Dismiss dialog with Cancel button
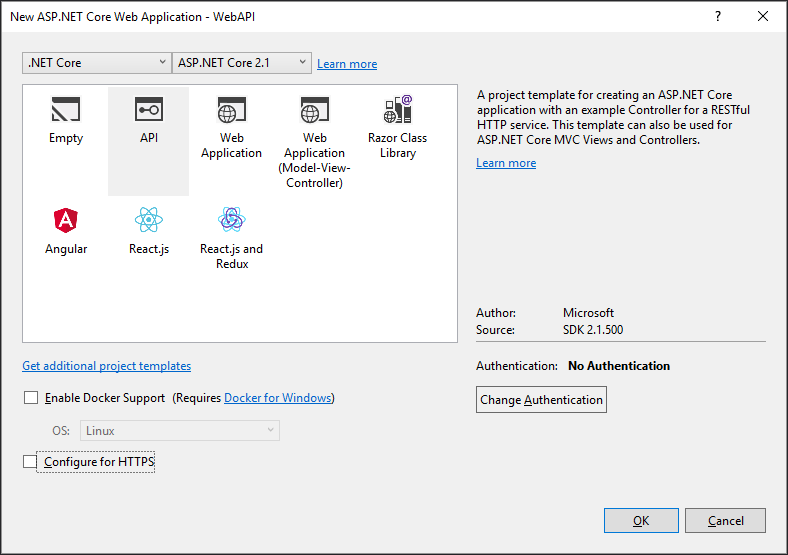The height and width of the screenshot is (555, 788). (x=725, y=520)
